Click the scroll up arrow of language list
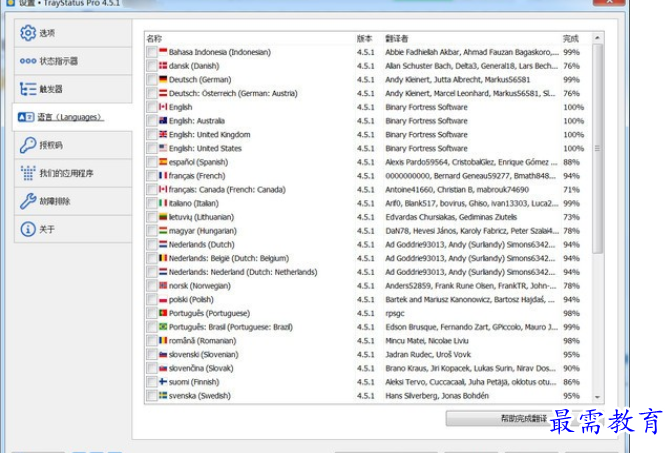The width and height of the screenshot is (671, 453). click(597, 38)
